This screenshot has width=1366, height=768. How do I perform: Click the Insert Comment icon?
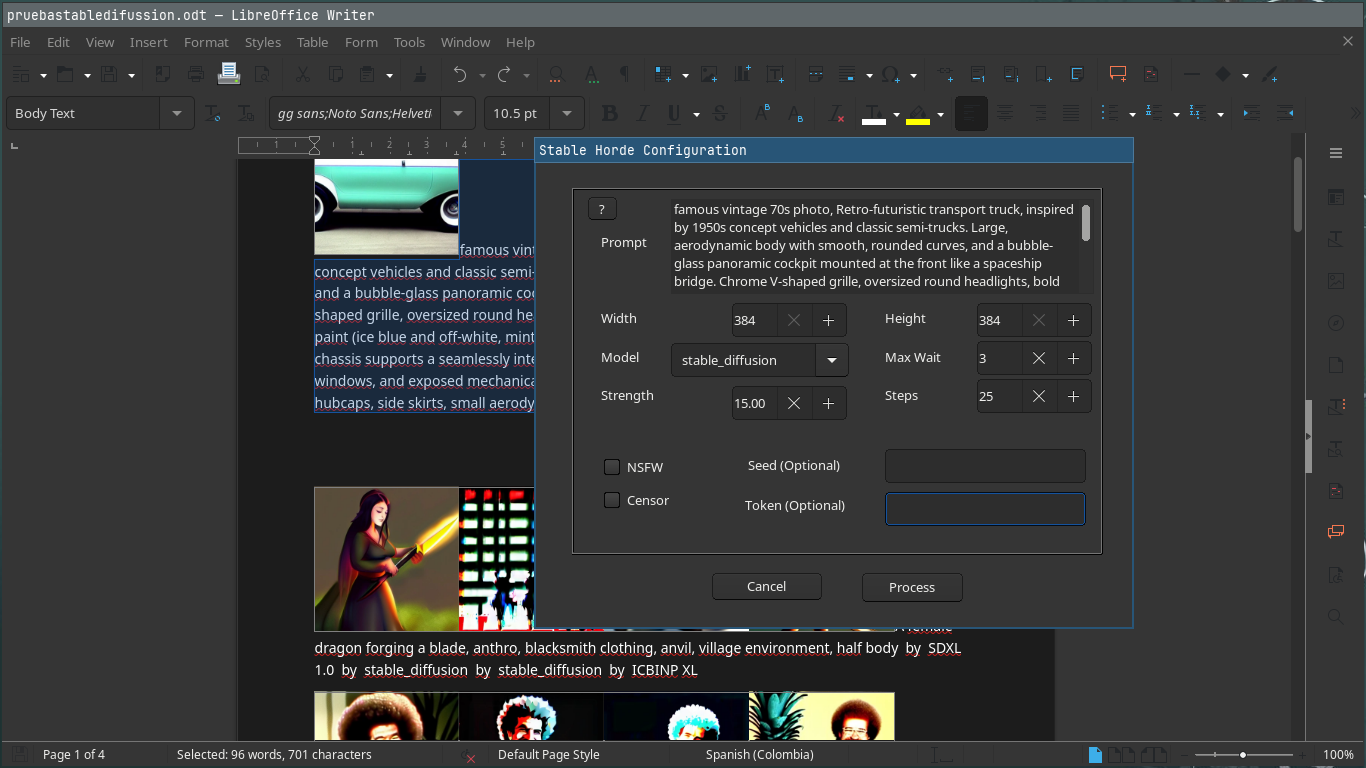[1117, 74]
